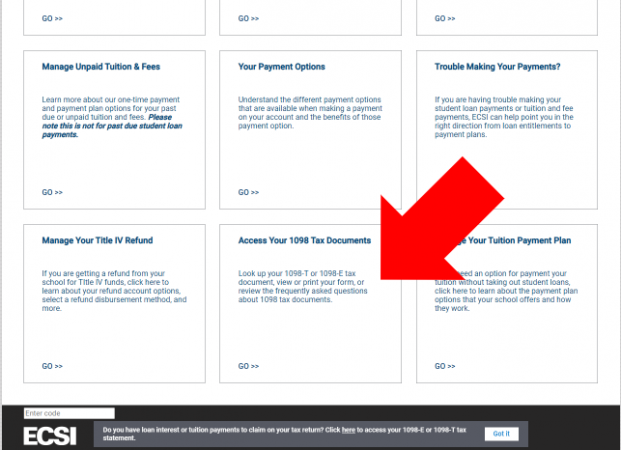Screen dimensions: 621x450
Task: Open Manage Unpaid Tuition & Fees heading
Action: point(101,67)
